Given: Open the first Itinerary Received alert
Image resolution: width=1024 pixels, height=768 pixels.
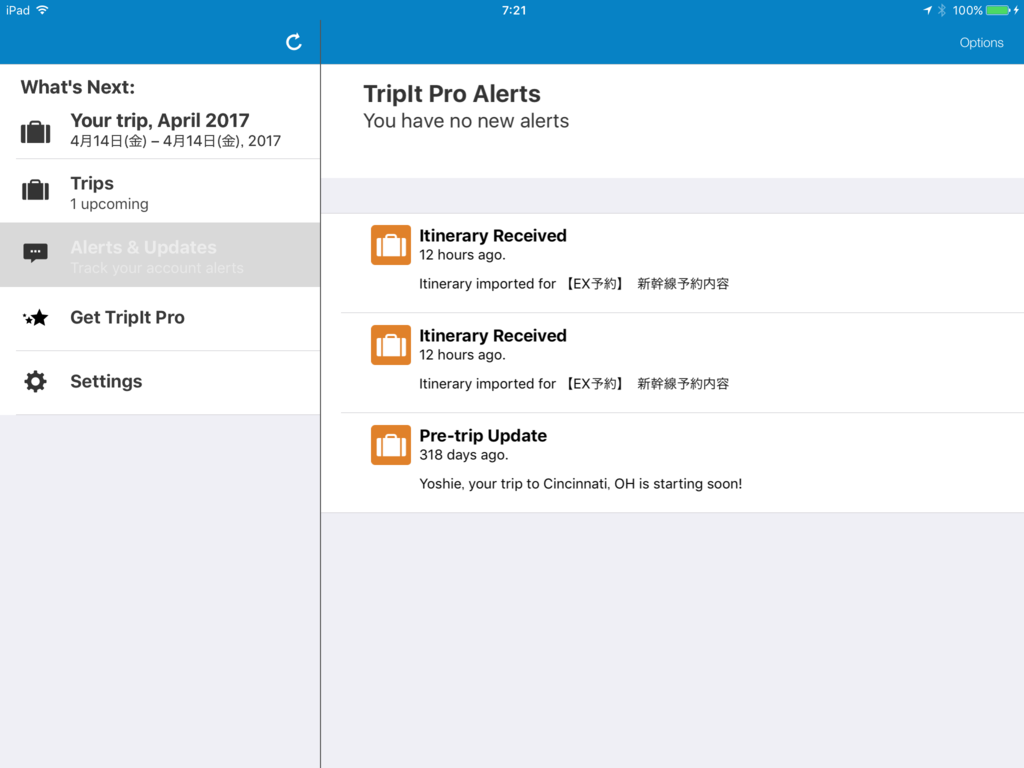Looking at the screenshot, I should pyautogui.click(x=673, y=263).
